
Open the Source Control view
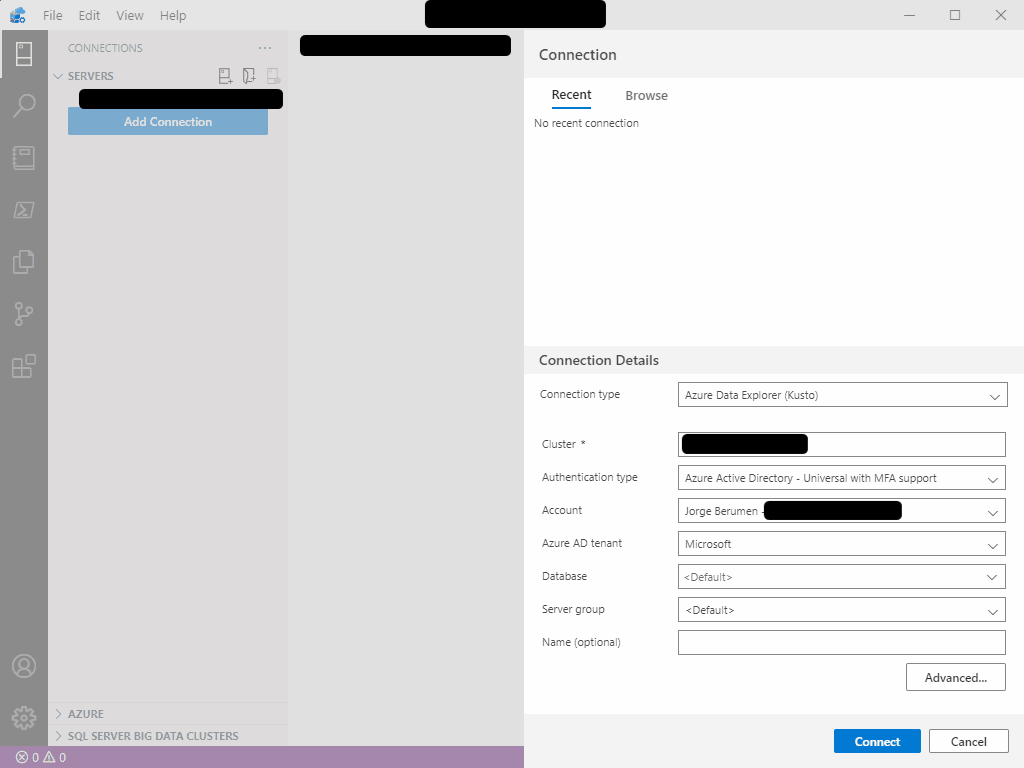[24, 314]
